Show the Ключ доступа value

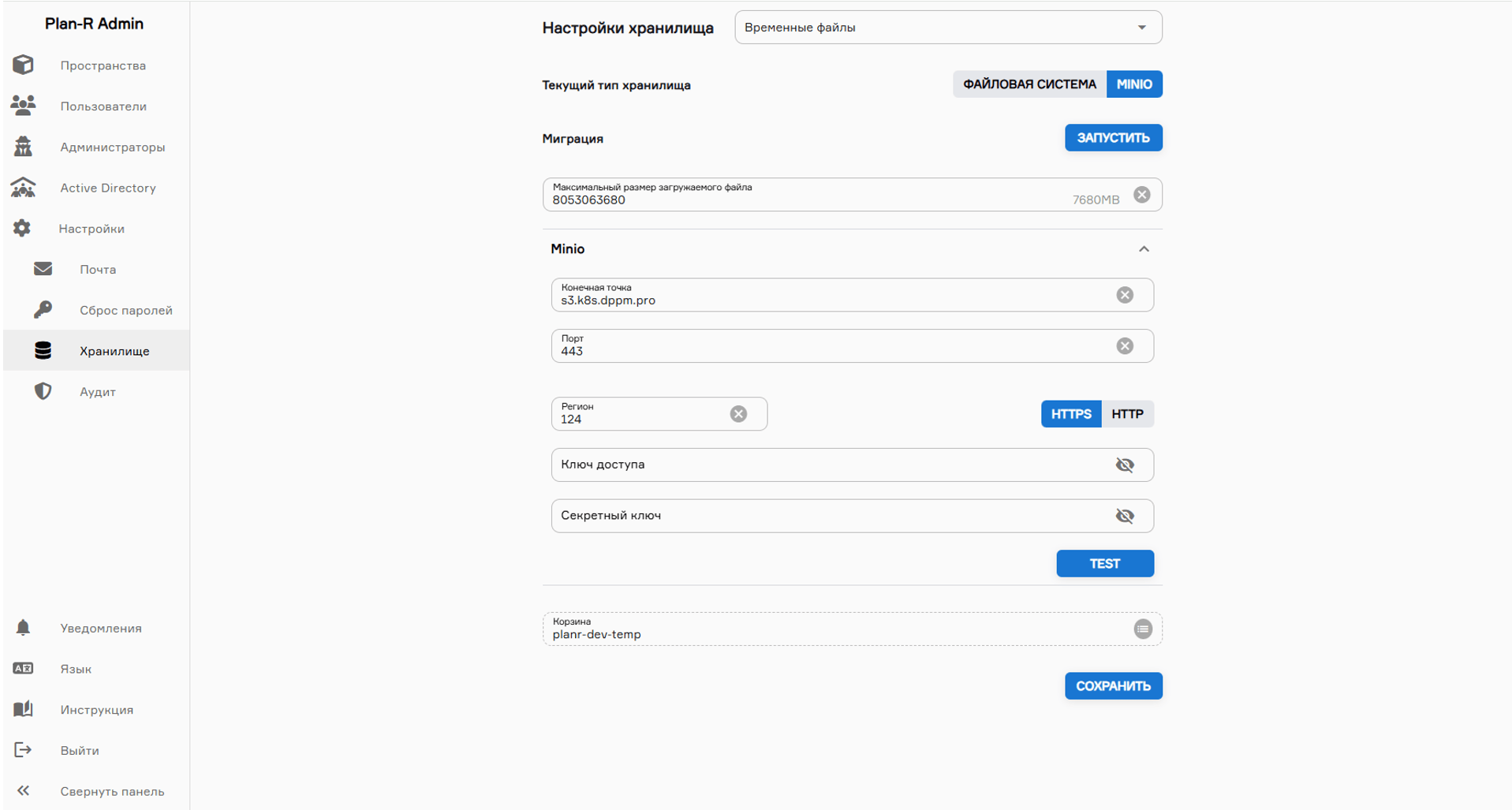(x=1125, y=465)
